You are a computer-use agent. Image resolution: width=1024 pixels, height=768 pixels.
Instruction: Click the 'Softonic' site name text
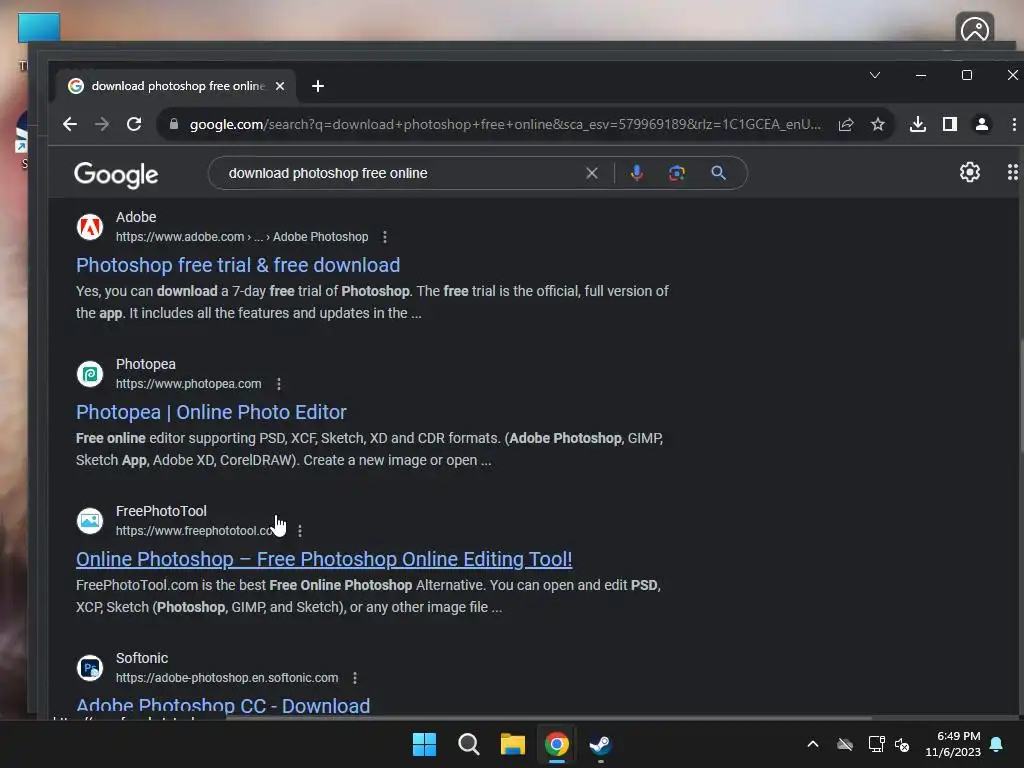(142, 658)
